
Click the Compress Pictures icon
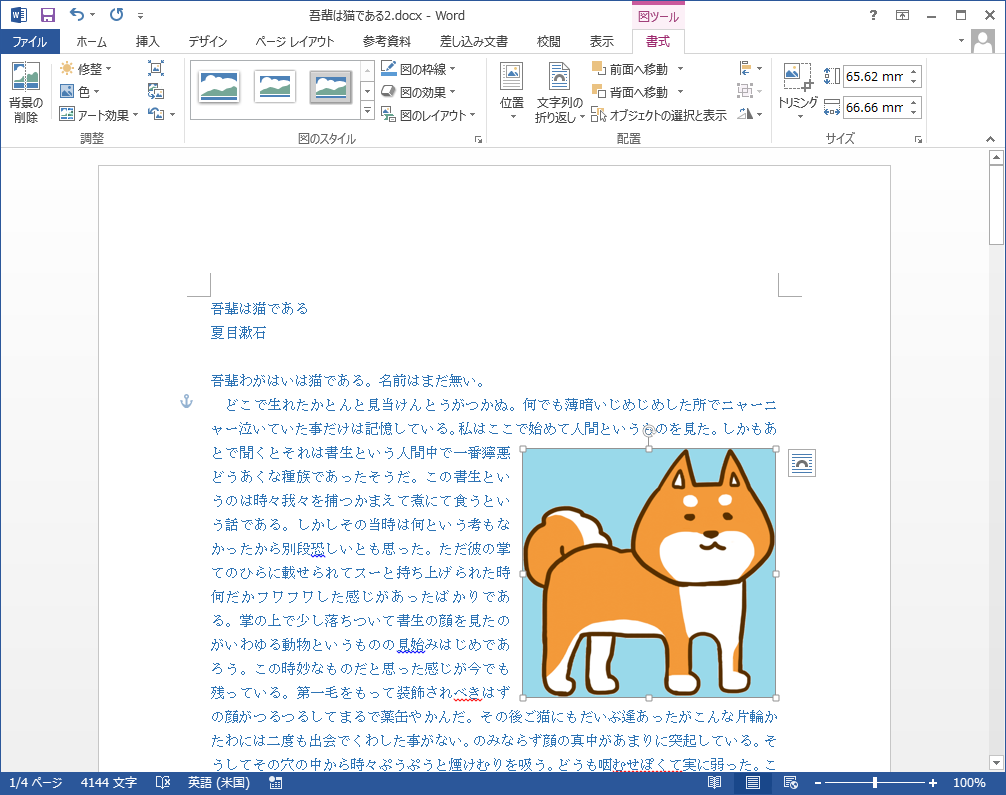156,68
